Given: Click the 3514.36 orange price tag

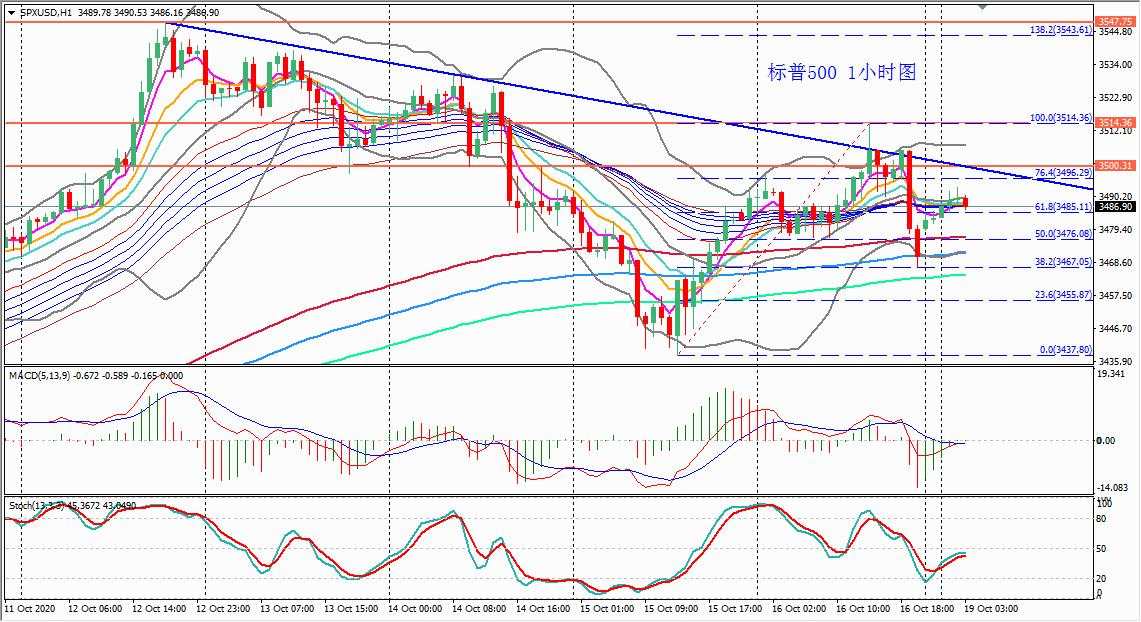Looking at the screenshot, I should (x=1115, y=123).
